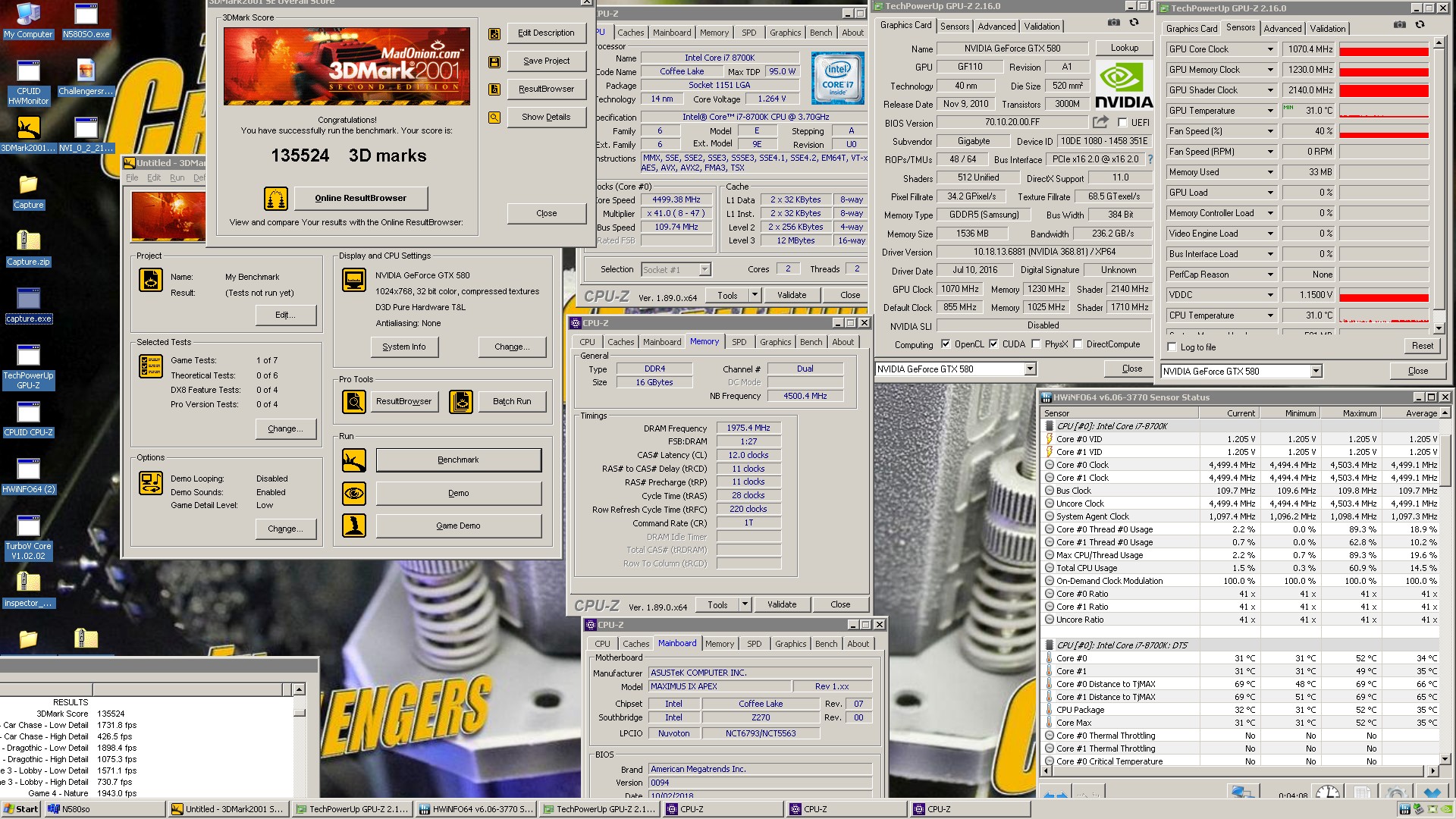This screenshot has height=819, width=1456.
Task: Click Edit Description icon in 3DMark score dialog
Action: (x=494, y=33)
